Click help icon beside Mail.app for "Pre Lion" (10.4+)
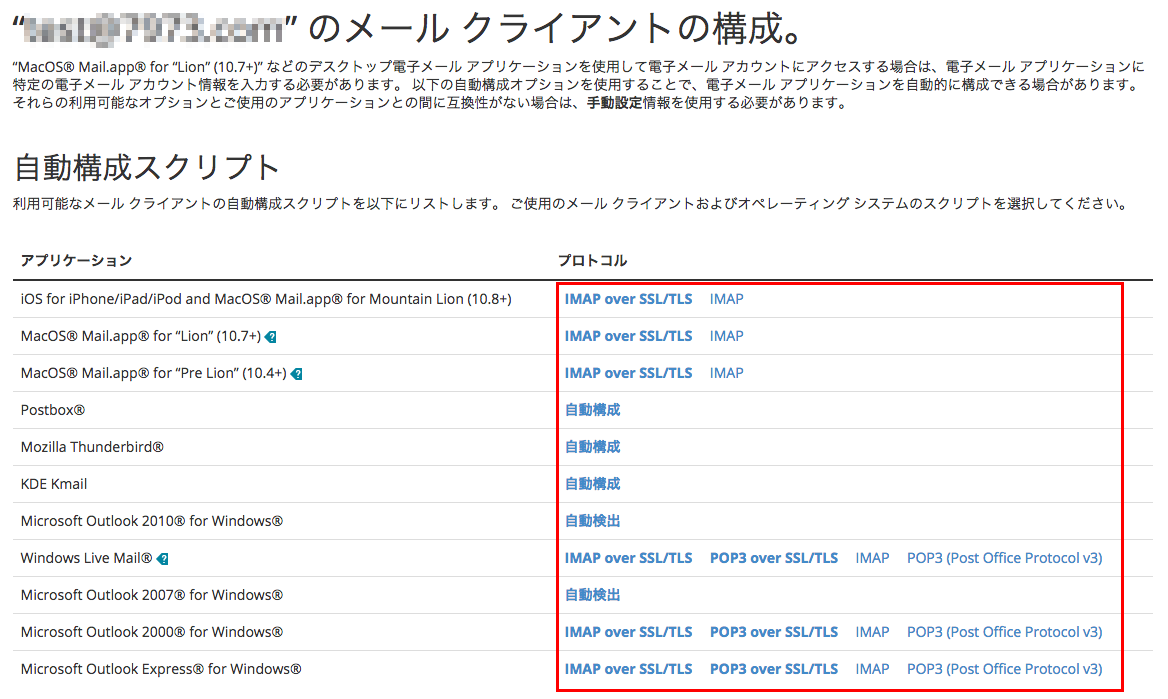 [x=297, y=374]
